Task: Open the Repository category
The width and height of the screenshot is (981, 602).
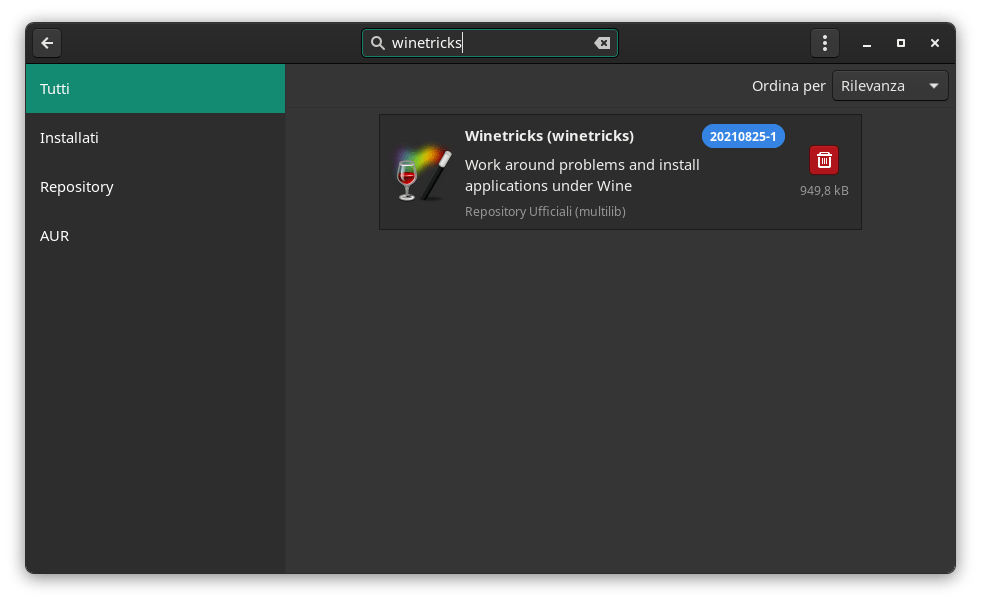Action: click(155, 187)
